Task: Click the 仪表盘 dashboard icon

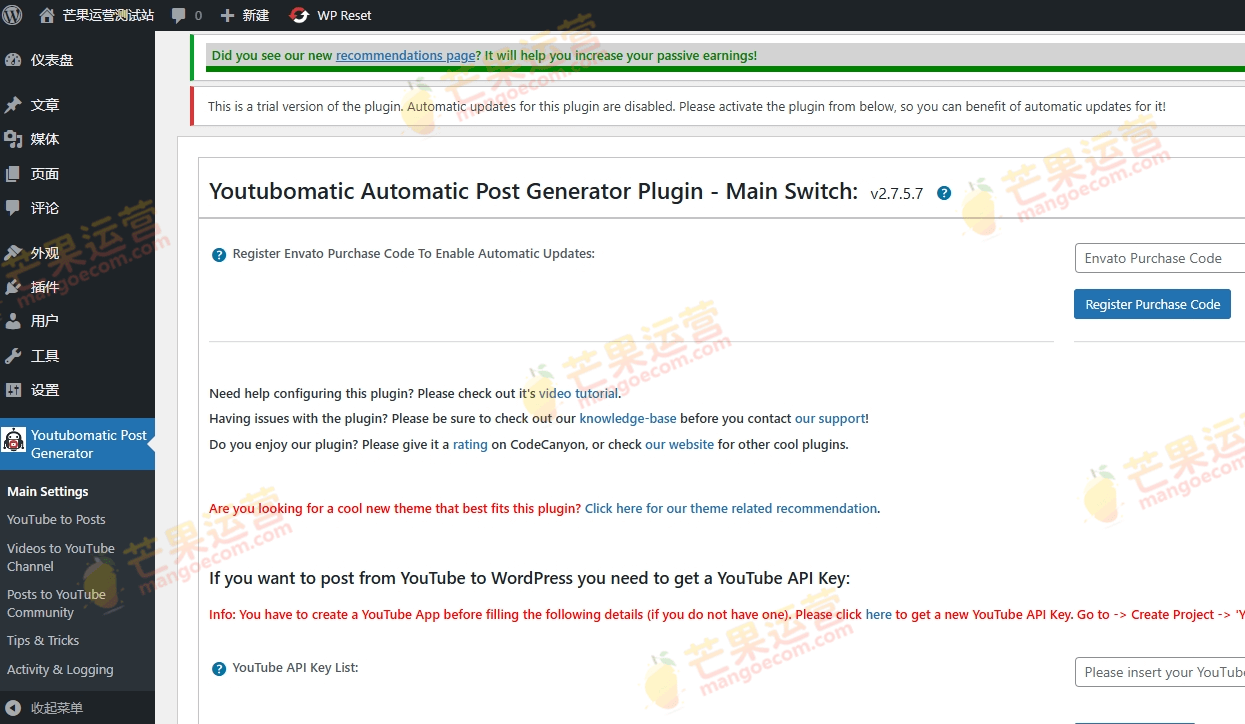Action: pos(13,60)
